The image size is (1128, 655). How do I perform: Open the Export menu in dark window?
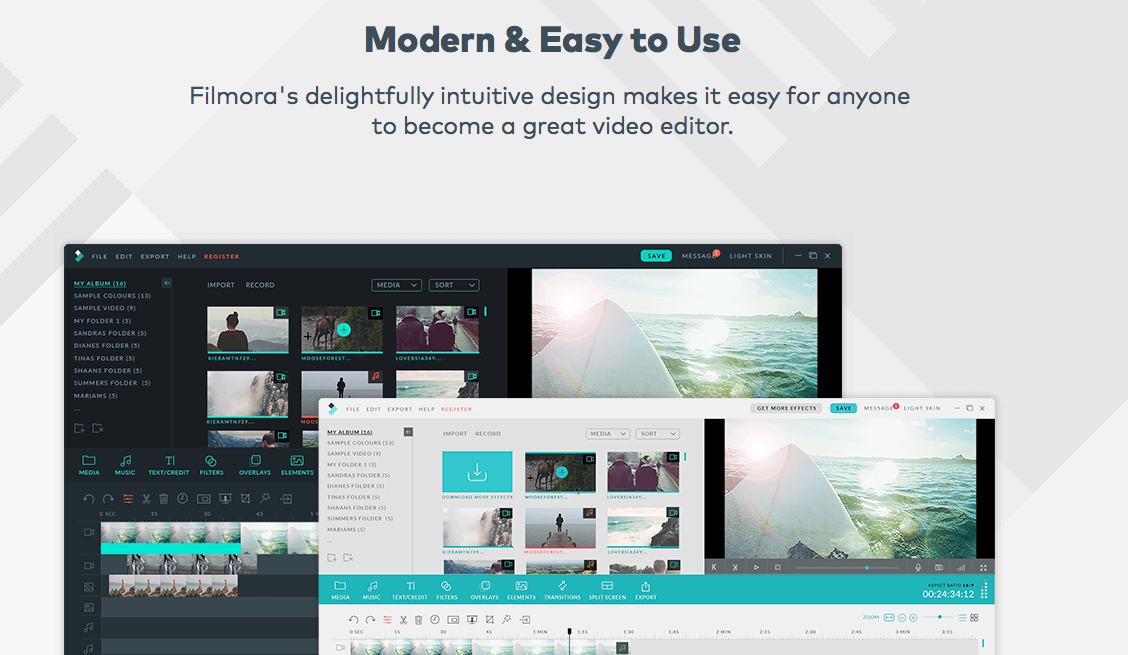pos(155,257)
